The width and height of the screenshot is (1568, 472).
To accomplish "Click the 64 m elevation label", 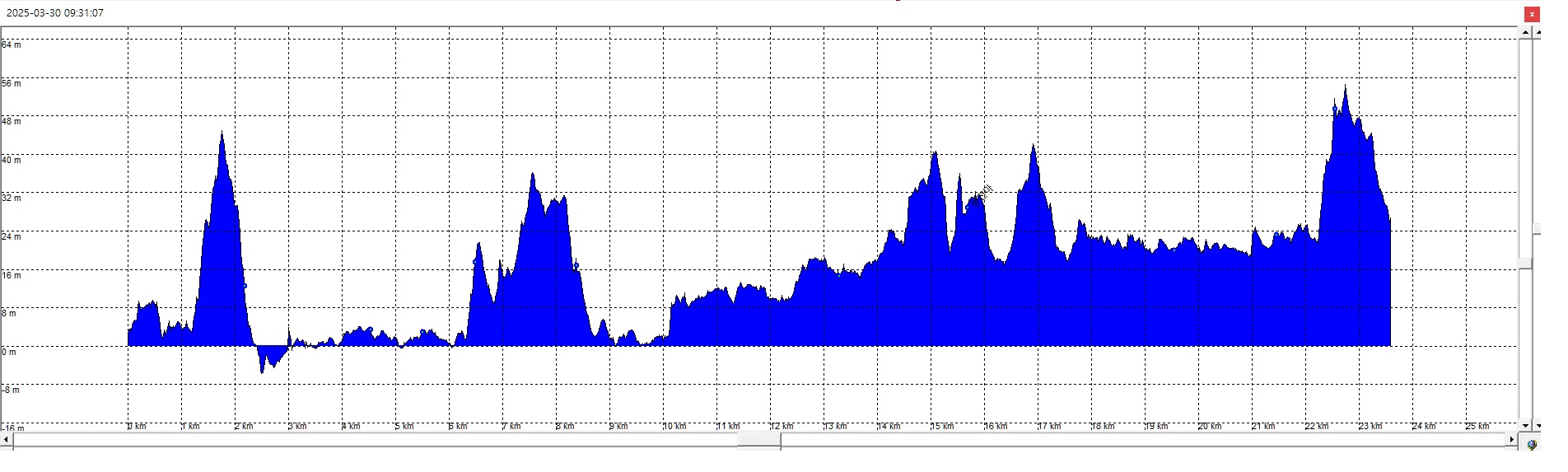I will click(x=12, y=44).
